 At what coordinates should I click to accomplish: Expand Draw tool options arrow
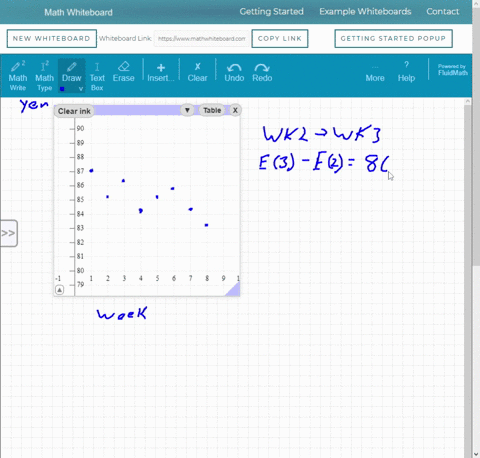coord(81,89)
